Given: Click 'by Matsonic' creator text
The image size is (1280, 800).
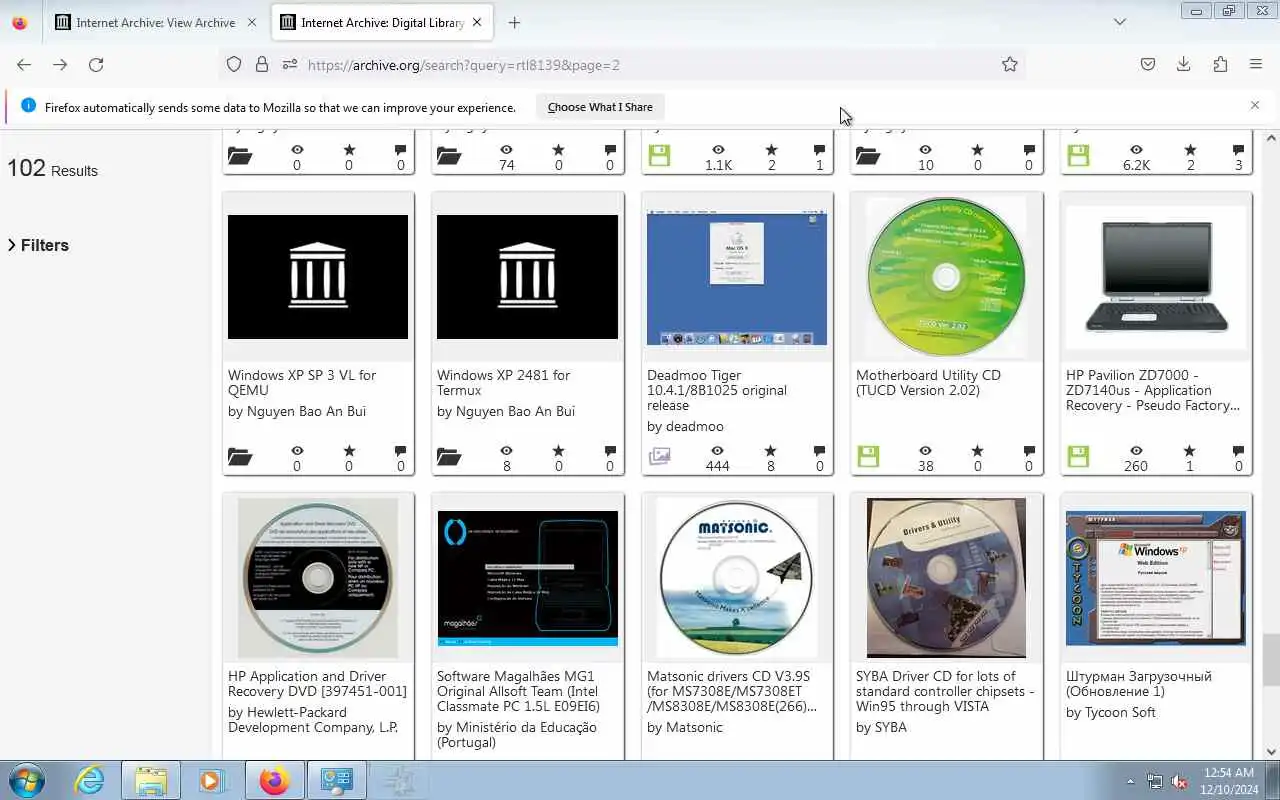Looking at the screenshot, I should tap(685, 727).
